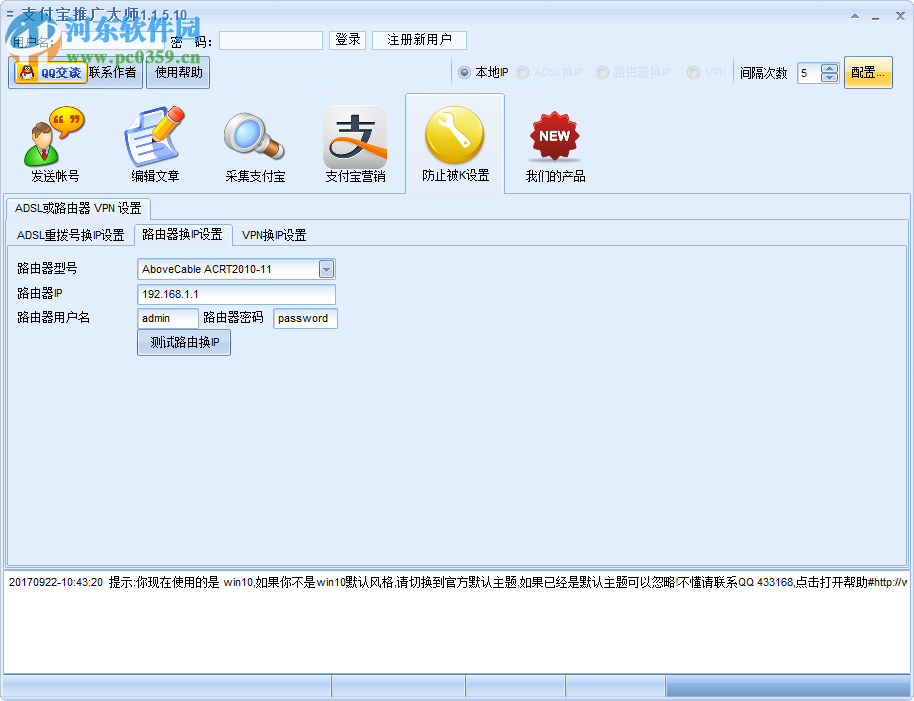The height and width of the screenshot is (701, 914).
Task: Open the ADSL或路由器 VPN 设置 tab
Action: point(80,209)
